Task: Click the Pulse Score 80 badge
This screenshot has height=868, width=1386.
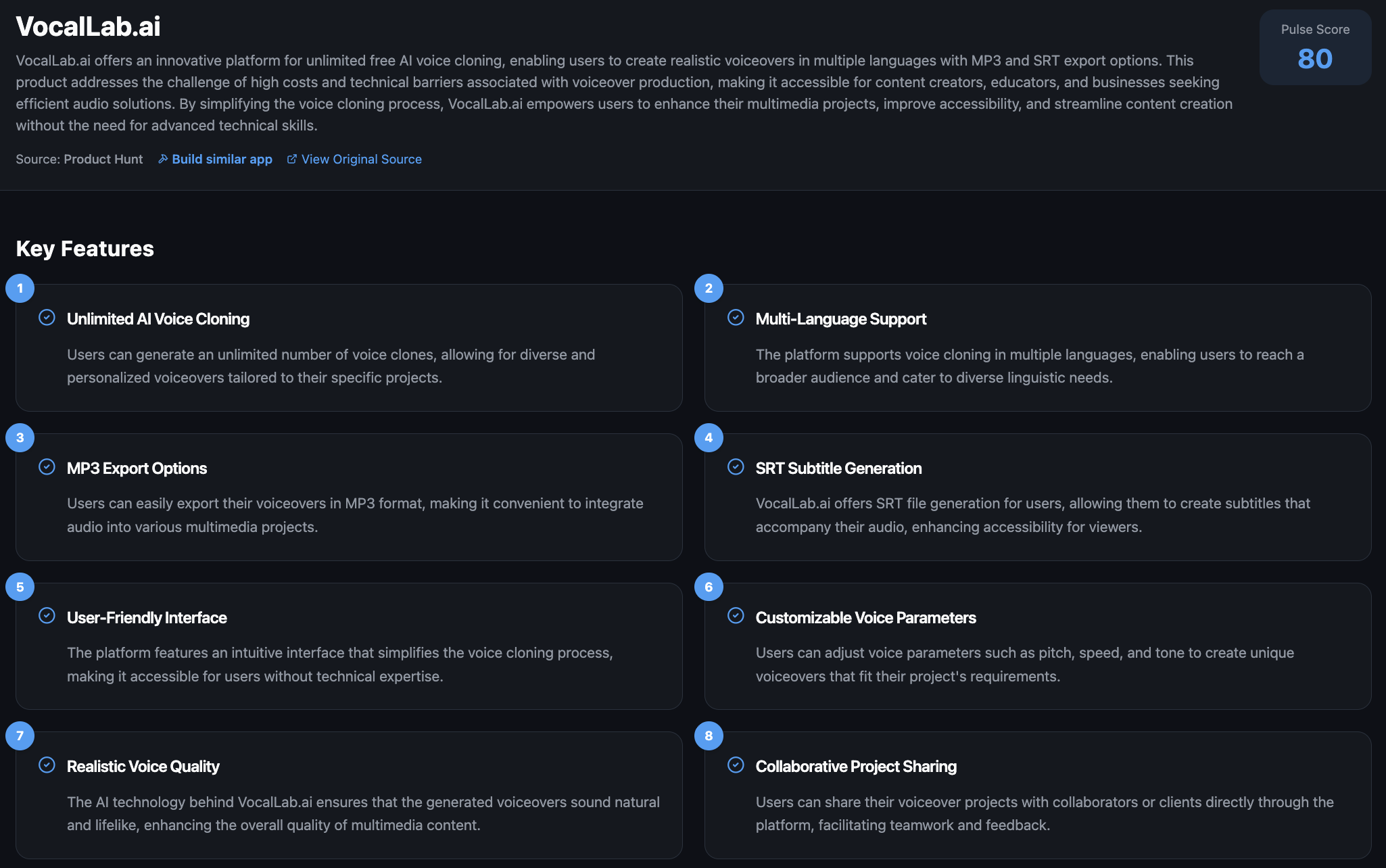Action: tap(1315, 47)
